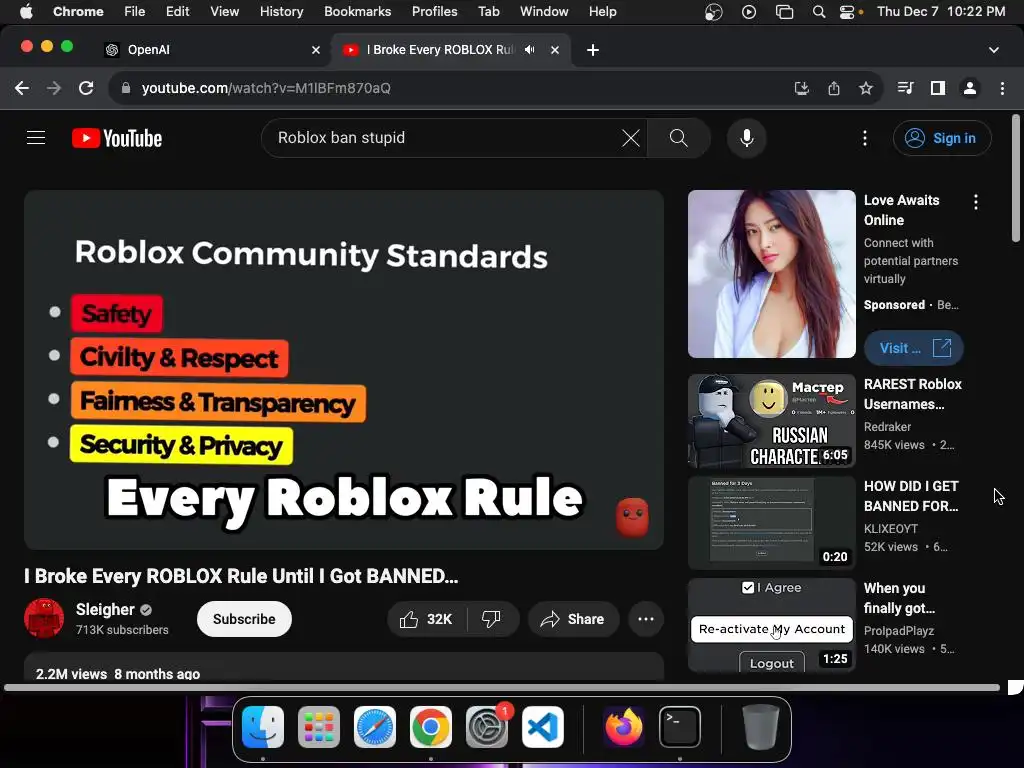Screen dimensions: 1024x768
Task: Go forward with browser forward arrow
Action: pyautogui.click(x=54, y=88)
